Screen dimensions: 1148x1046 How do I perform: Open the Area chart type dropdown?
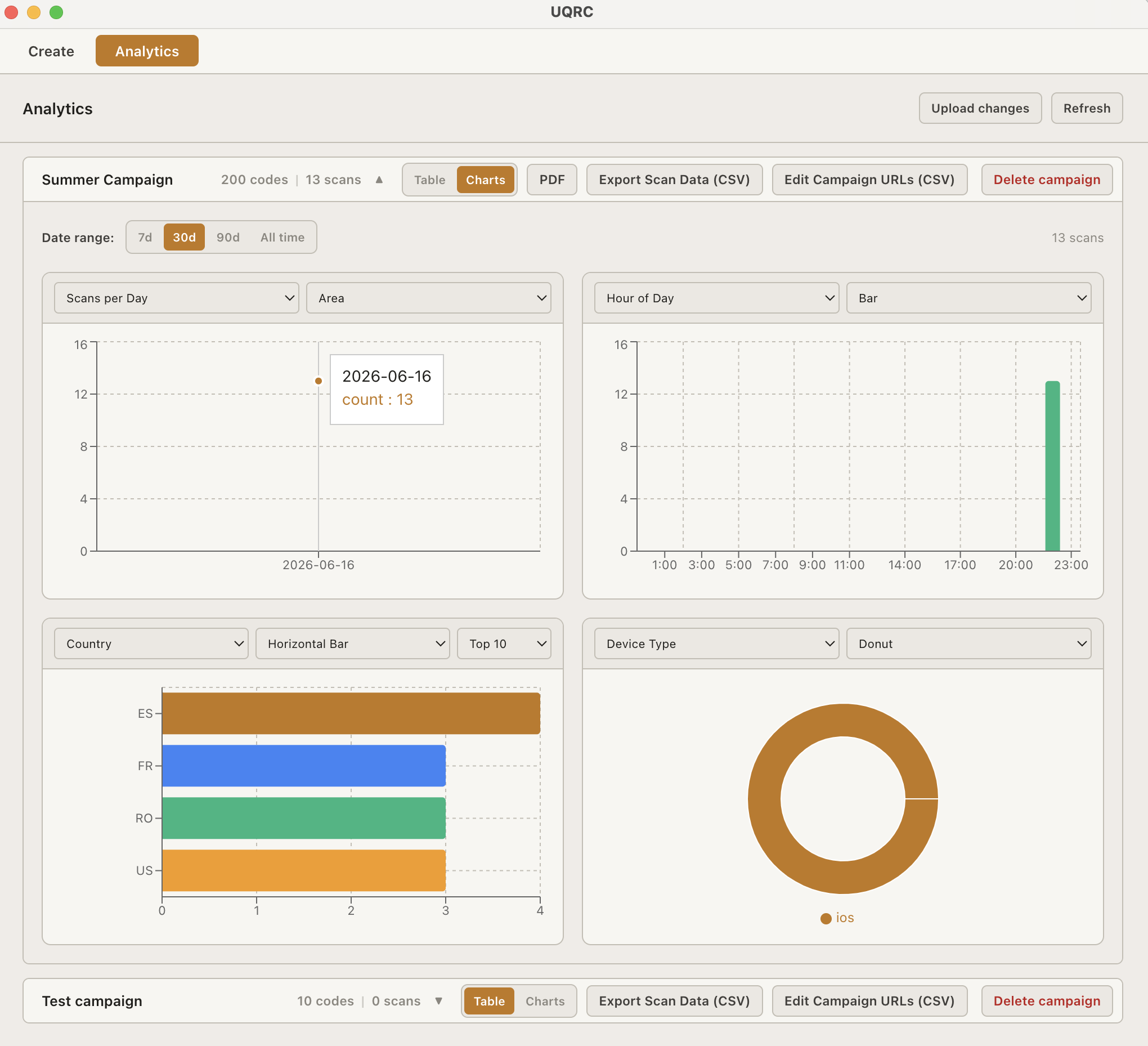pos(428,298)
